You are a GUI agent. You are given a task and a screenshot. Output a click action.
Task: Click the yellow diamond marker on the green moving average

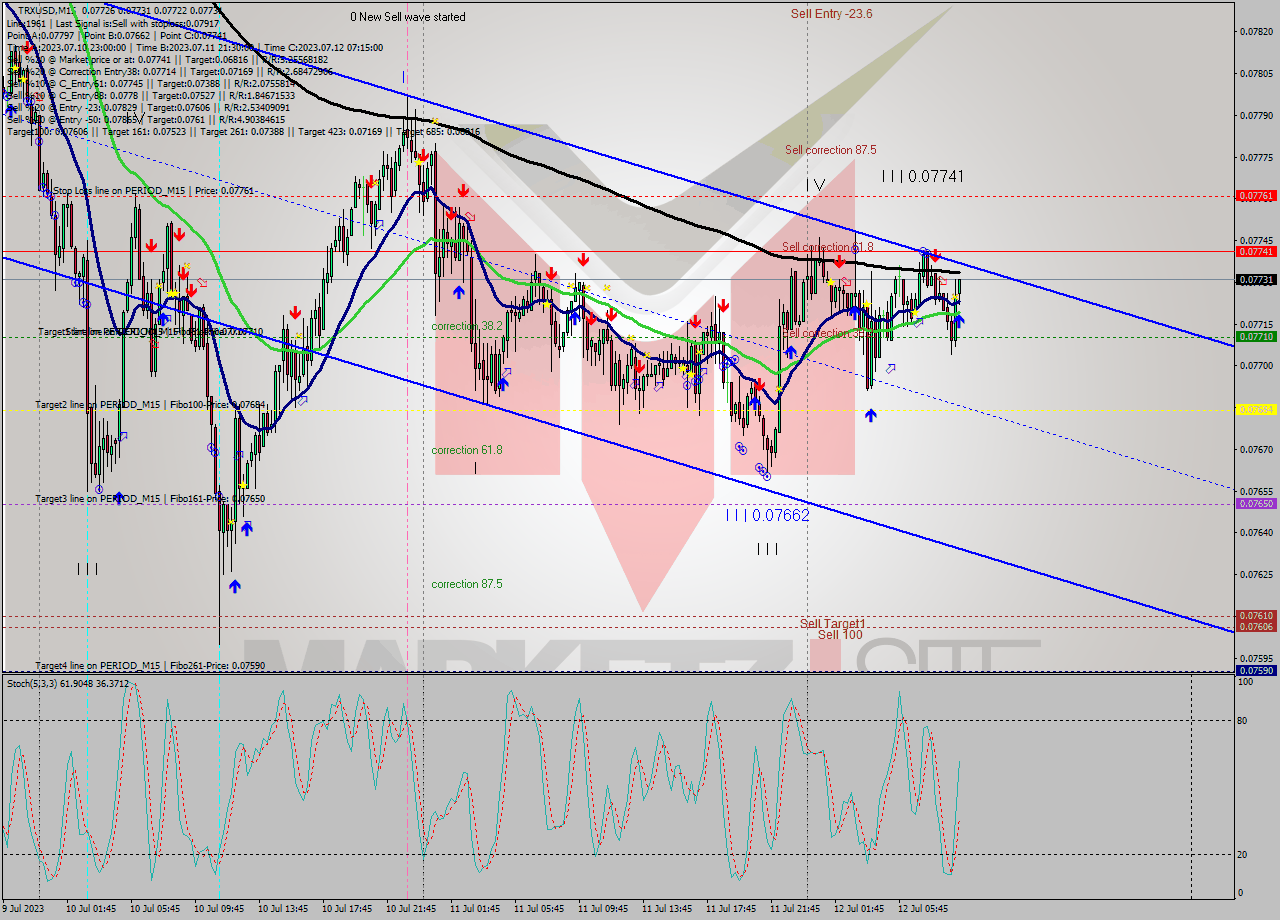point(915,312)
